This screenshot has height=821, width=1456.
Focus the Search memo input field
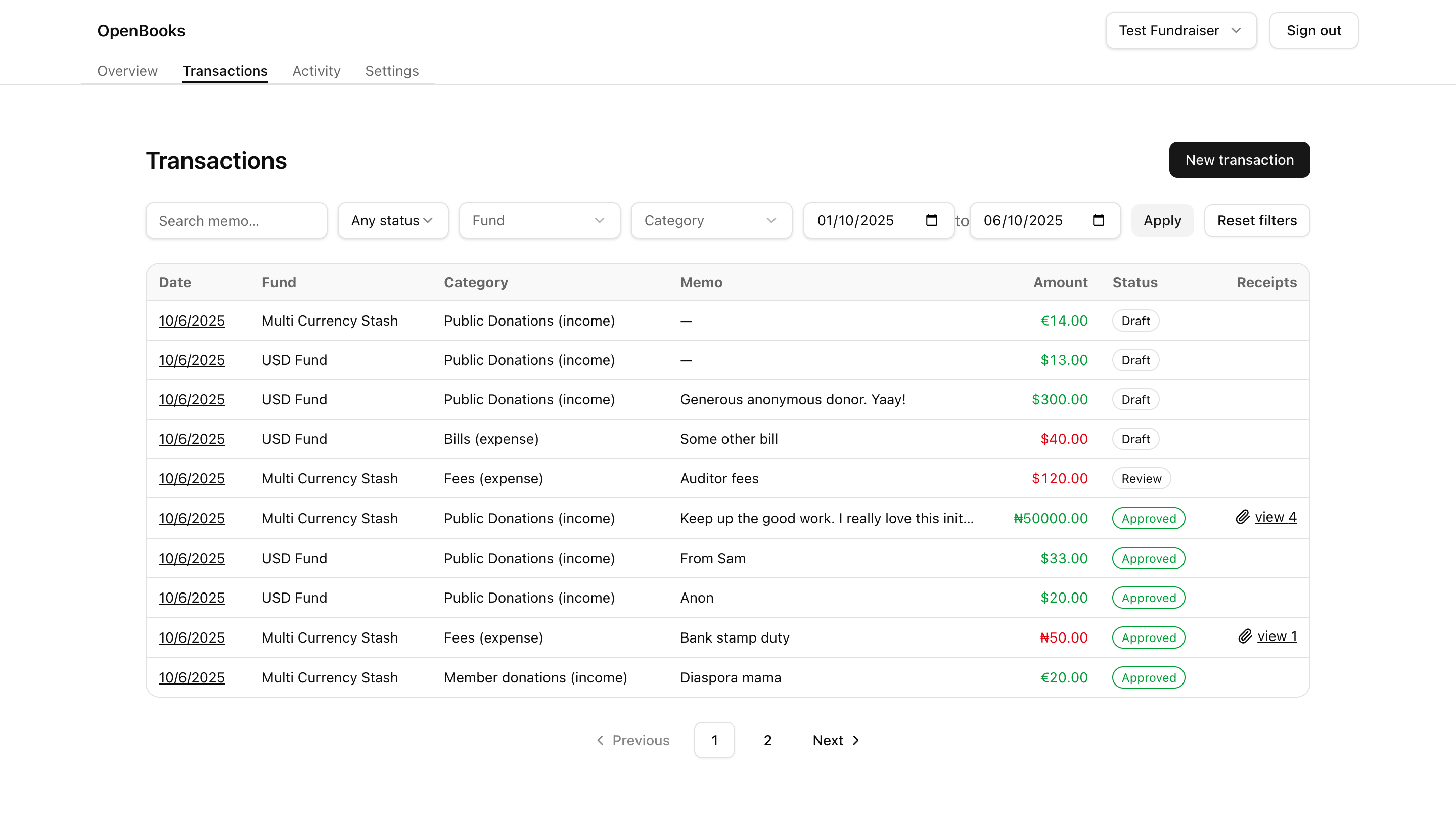(236, 221)
